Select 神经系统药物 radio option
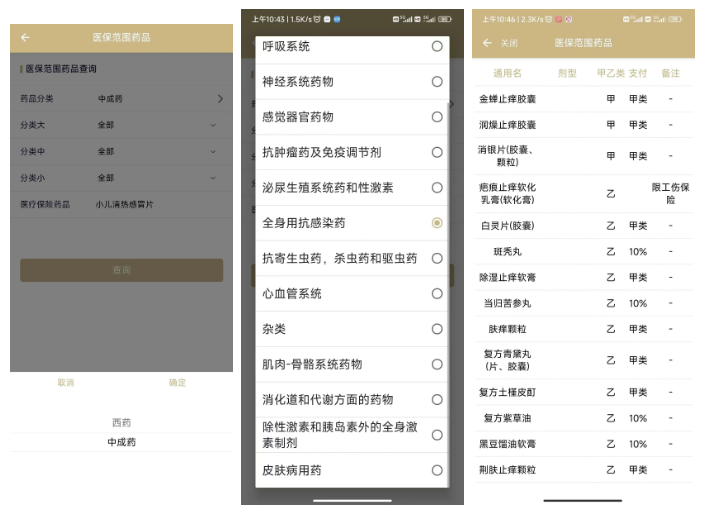705x510 pixels. click(437, 82)
